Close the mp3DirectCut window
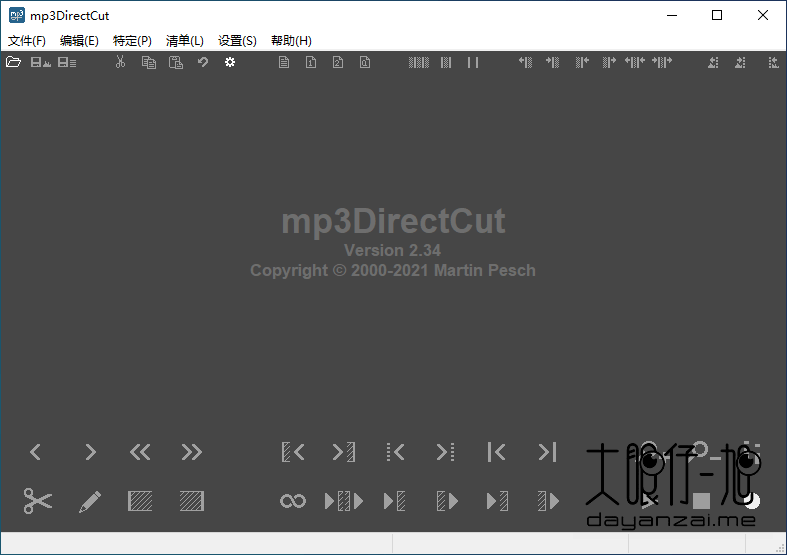The width and height of the screenshot is (787, 555). coord(763,16)
